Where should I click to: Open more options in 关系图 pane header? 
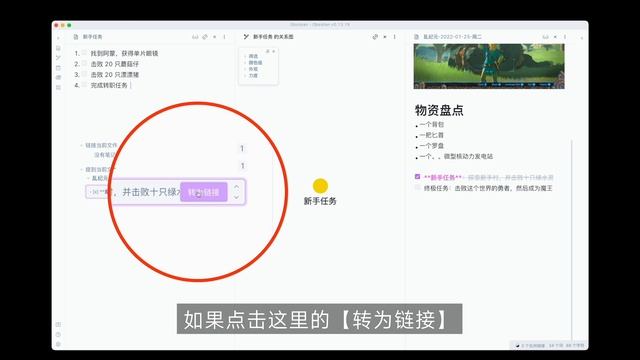click(395, 37)
